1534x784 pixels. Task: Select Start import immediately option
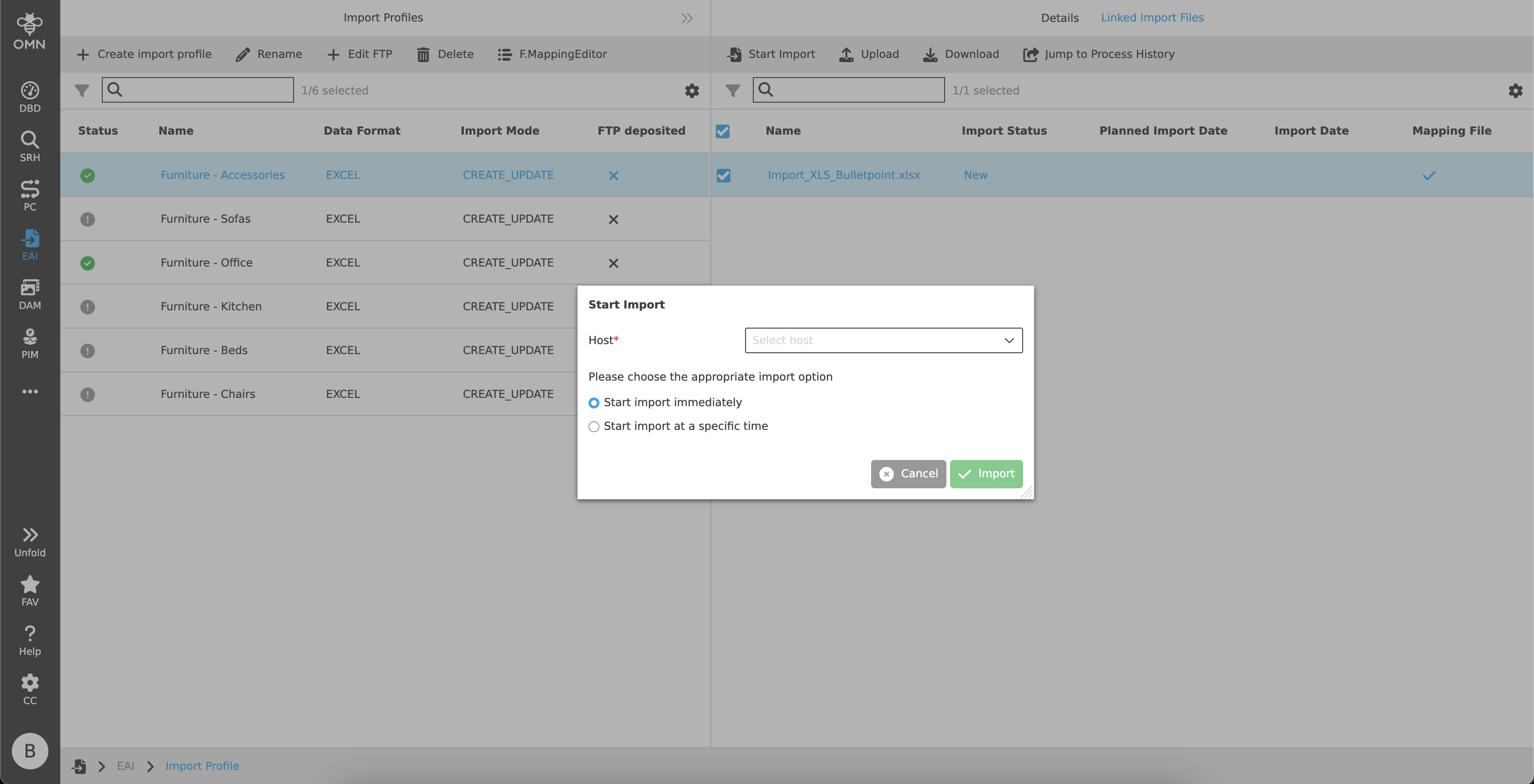(x=594, y=403)
